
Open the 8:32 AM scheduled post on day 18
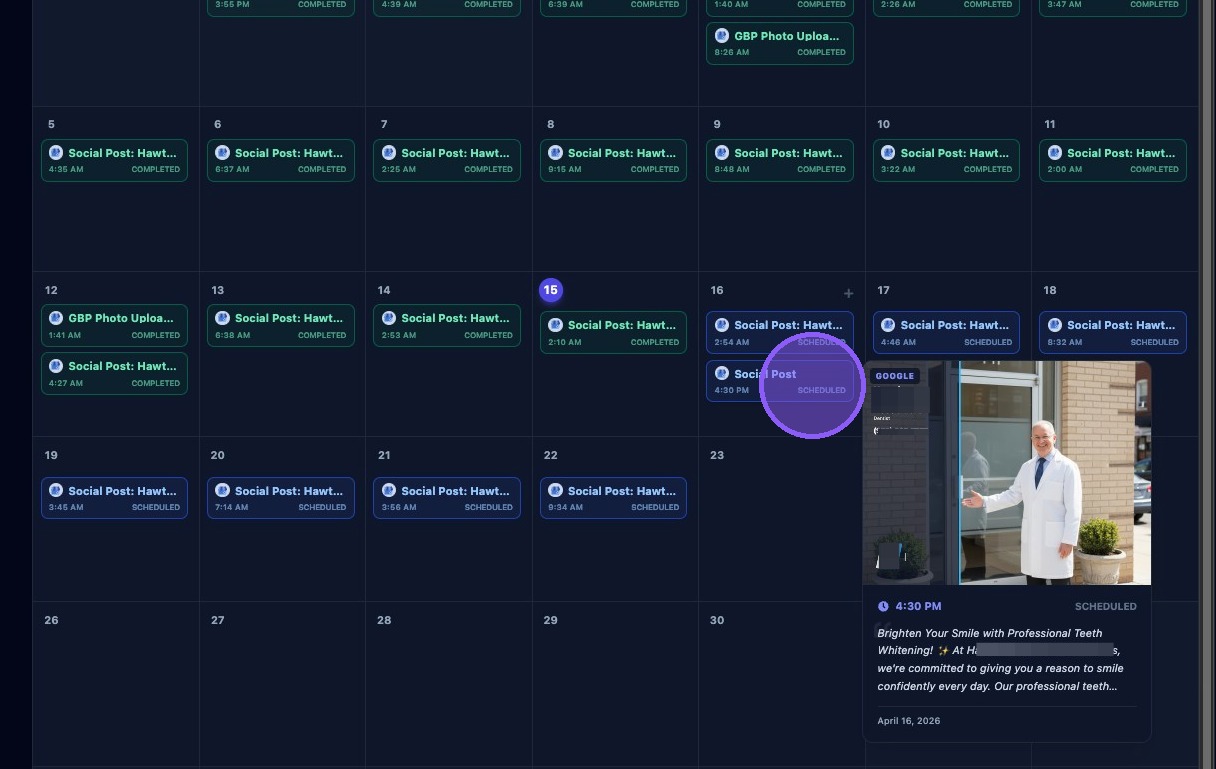1113,332
